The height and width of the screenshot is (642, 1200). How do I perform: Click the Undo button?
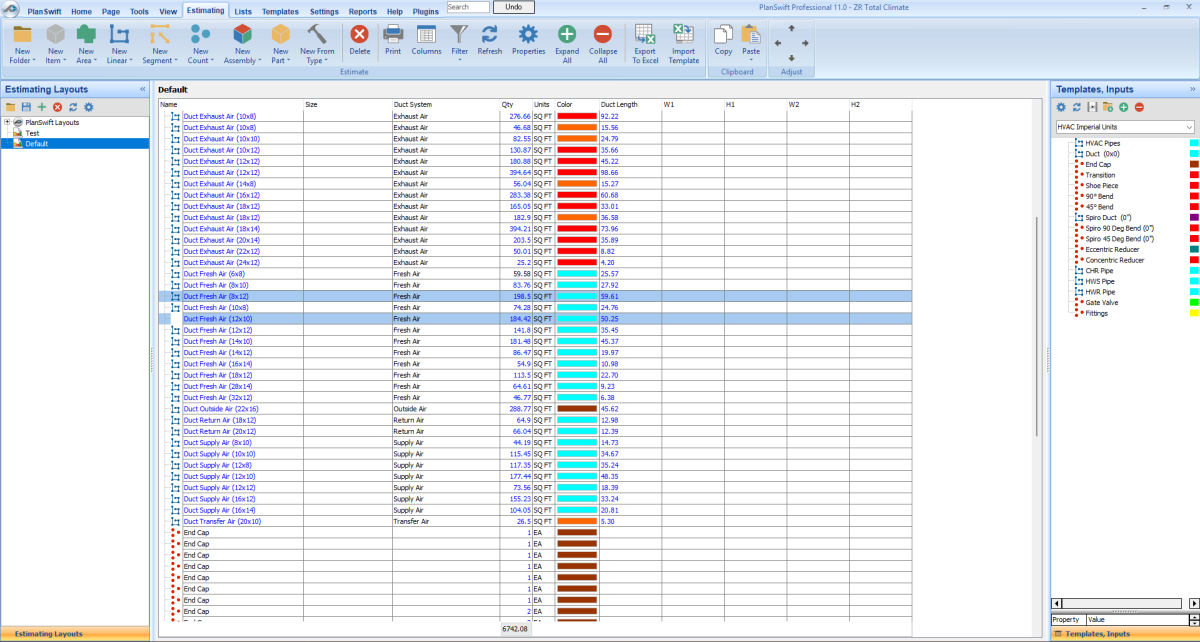[x=513, y=7]
